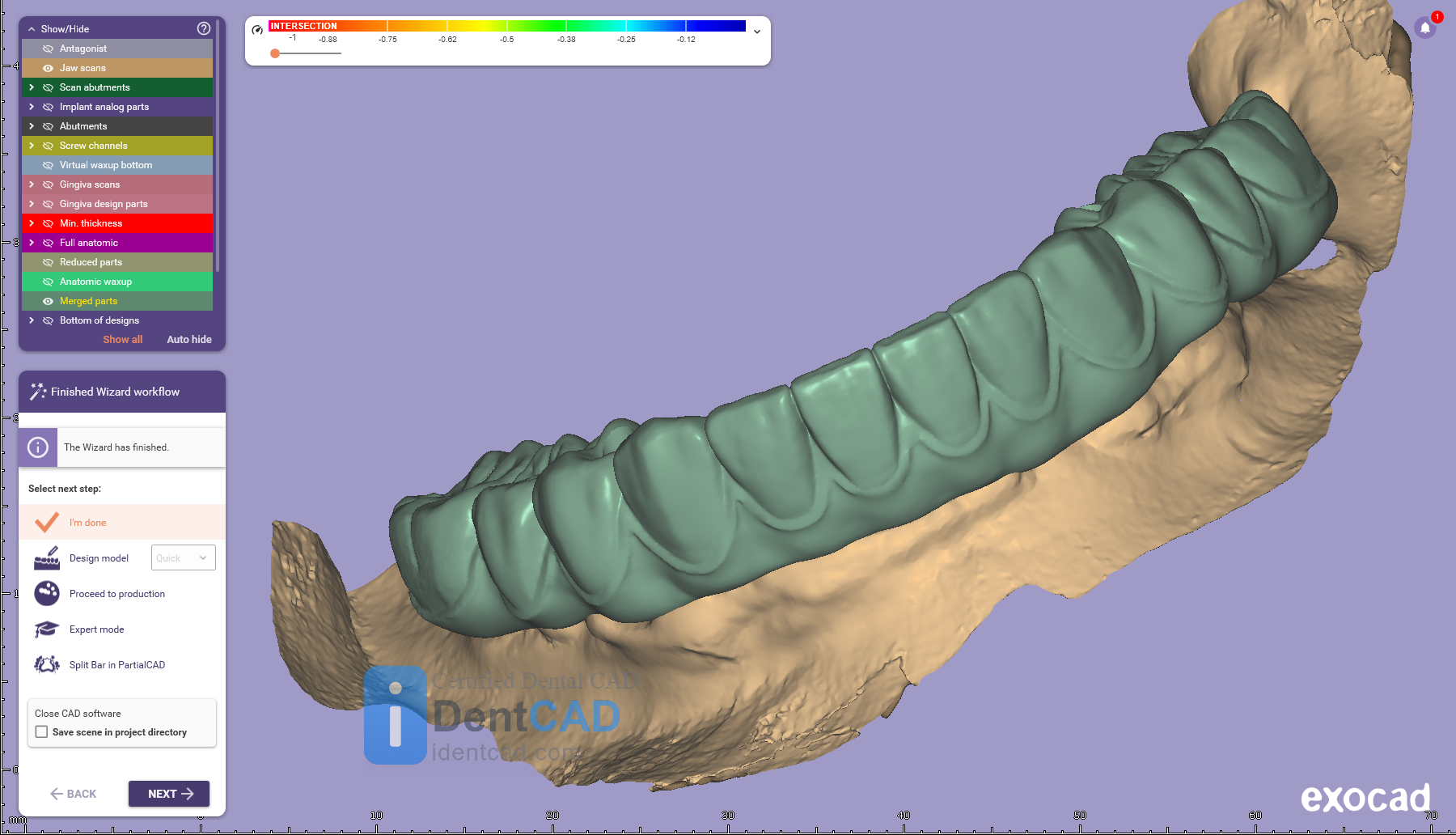Image resolution: width=1456 pixels, height=835 pixels.
Task: Click the Proceed to production icon
Action: point(47,593)
